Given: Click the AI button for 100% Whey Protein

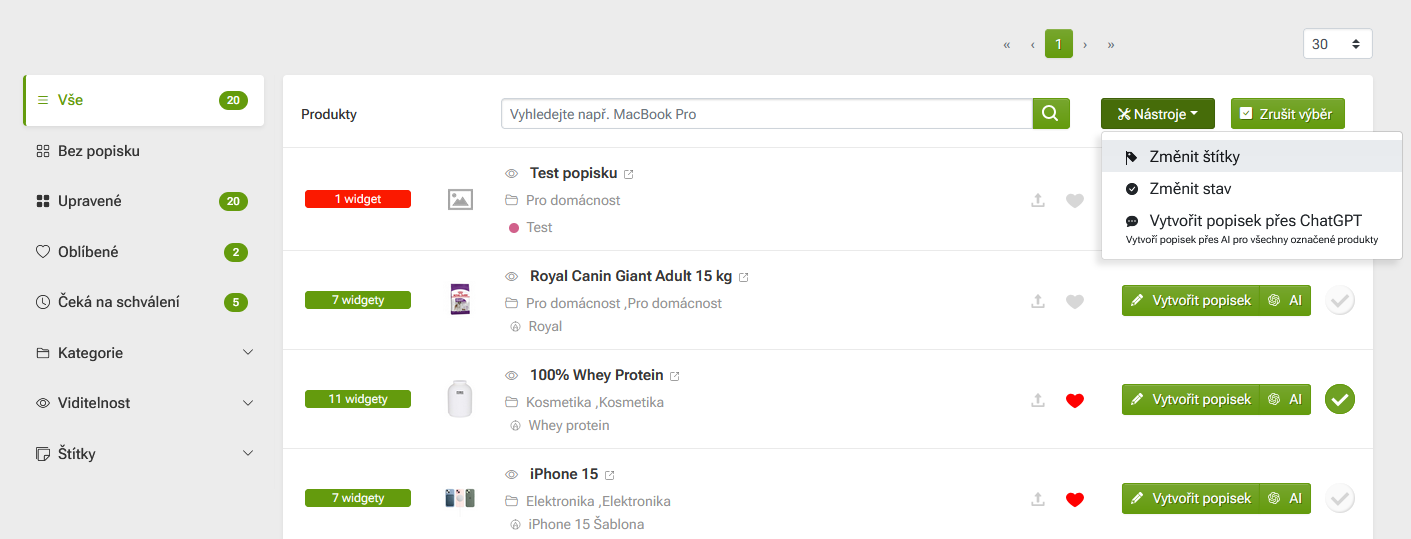Looking at the screenshot, I should pyautogui.click(x=1285, y=399).
